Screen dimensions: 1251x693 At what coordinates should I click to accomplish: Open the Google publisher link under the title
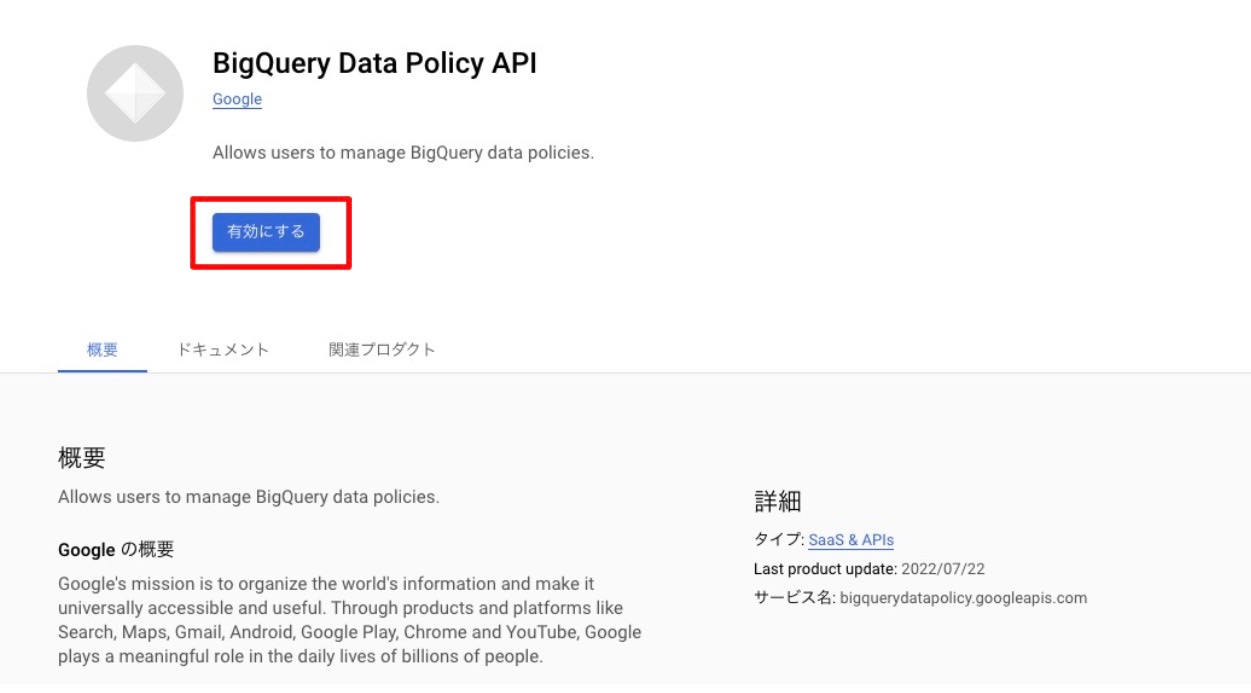pos(237,99)
